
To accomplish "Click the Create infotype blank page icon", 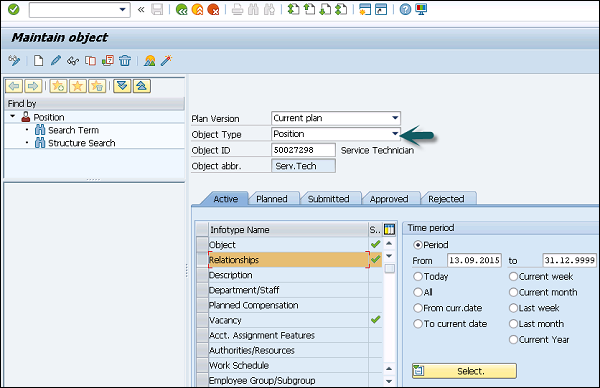I will click(38, 60).
